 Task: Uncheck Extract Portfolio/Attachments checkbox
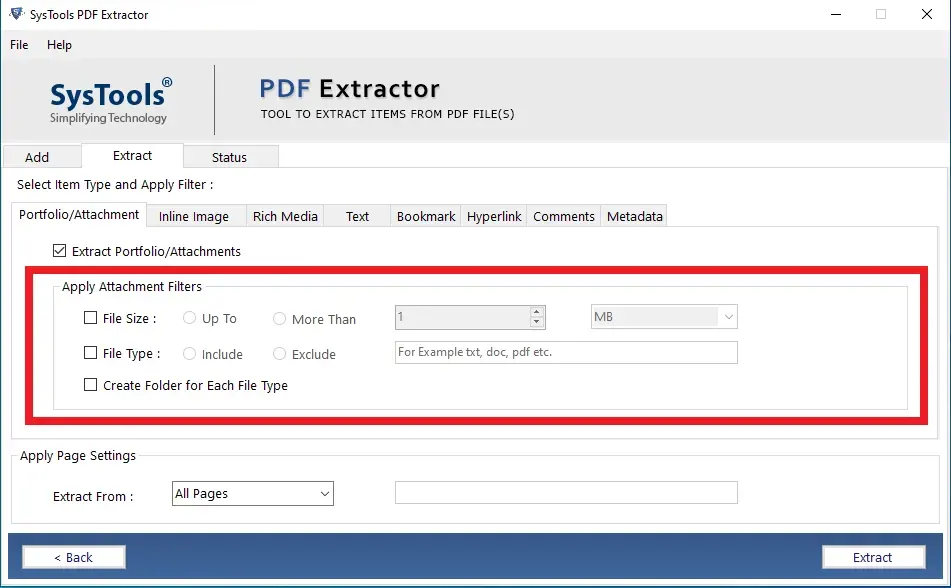point(59,251)
